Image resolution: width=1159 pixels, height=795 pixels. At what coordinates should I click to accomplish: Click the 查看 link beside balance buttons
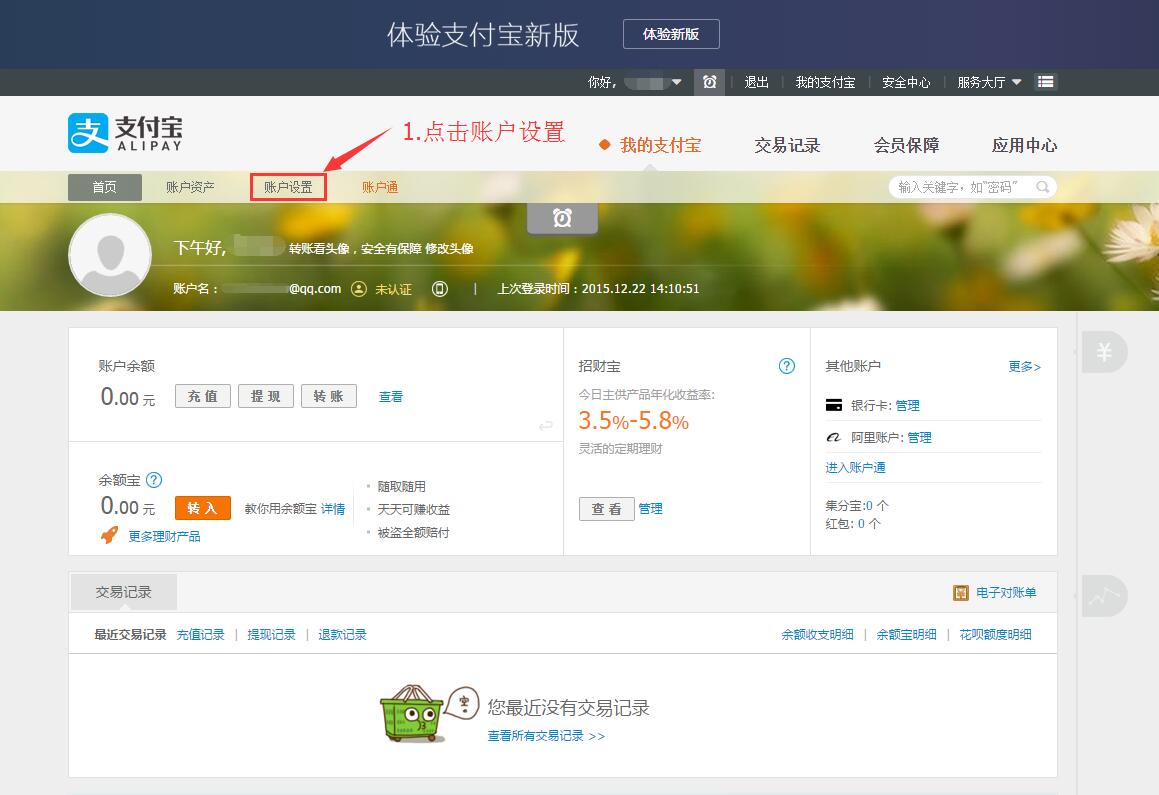(391, 397)
